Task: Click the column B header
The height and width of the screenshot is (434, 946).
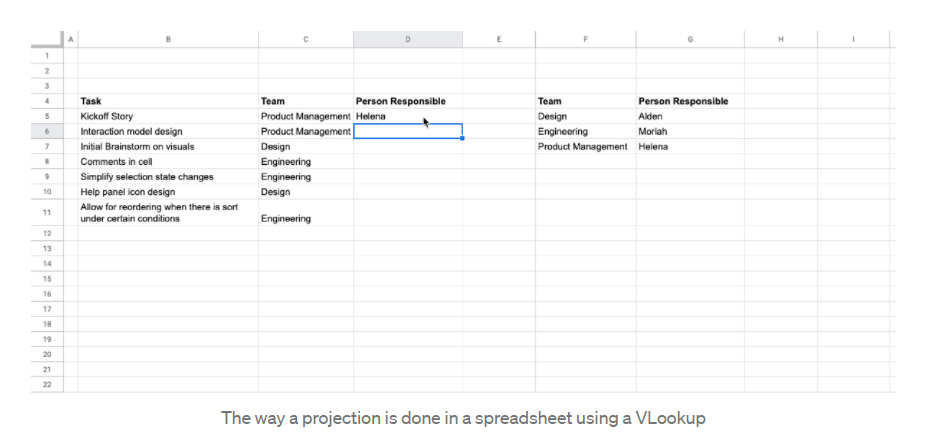Action: point(168,39)
